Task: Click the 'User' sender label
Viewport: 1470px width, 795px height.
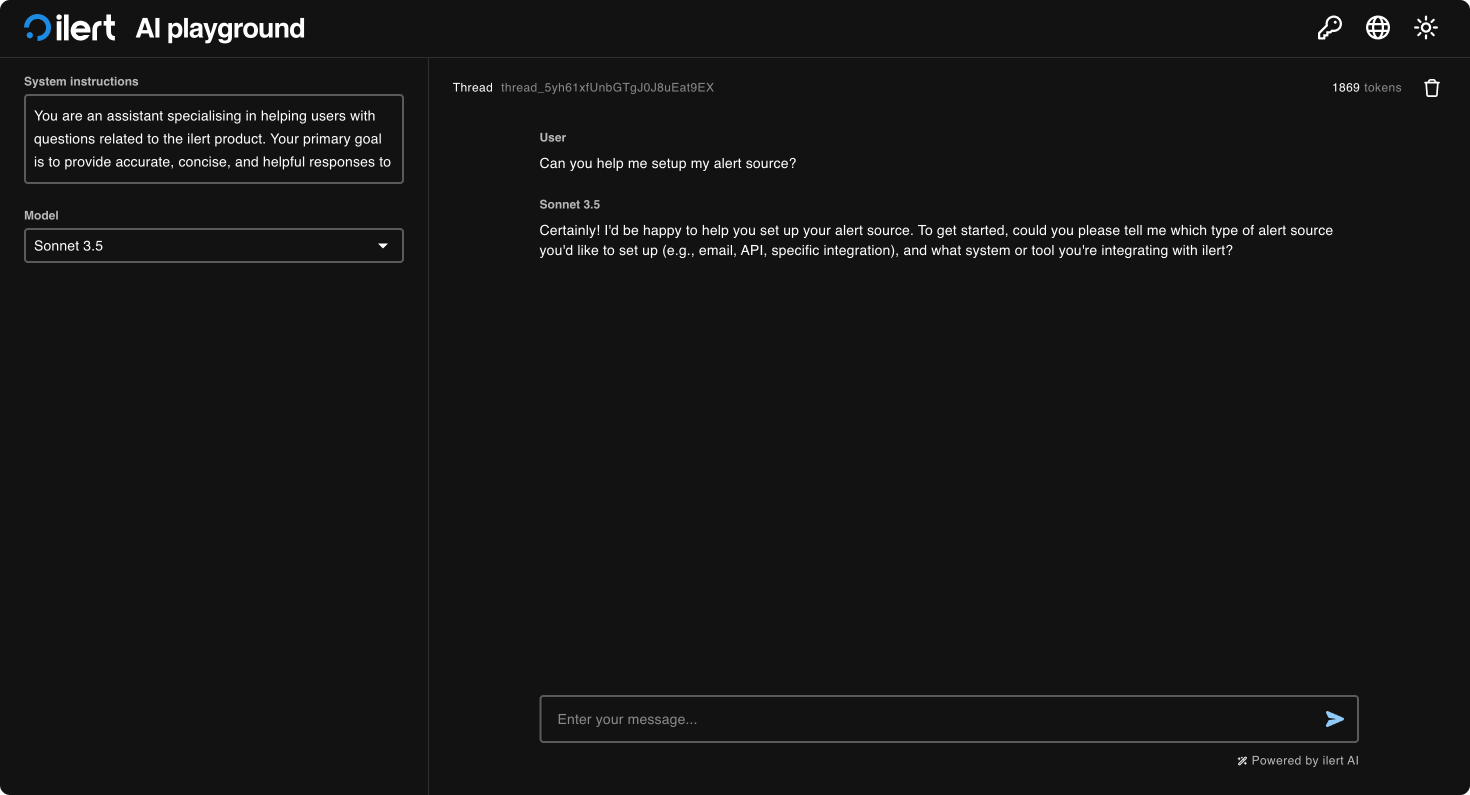Action: click(x=553, y=137)
